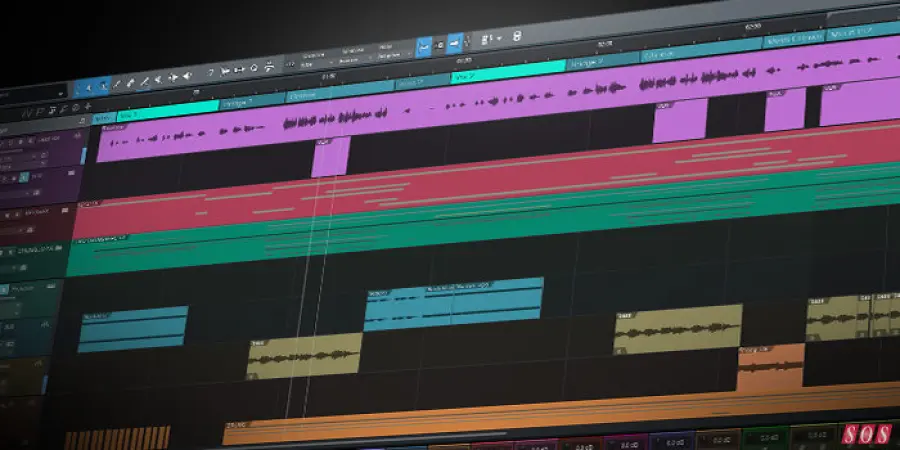Select the yellow audio clip on the left

point(305,356)
